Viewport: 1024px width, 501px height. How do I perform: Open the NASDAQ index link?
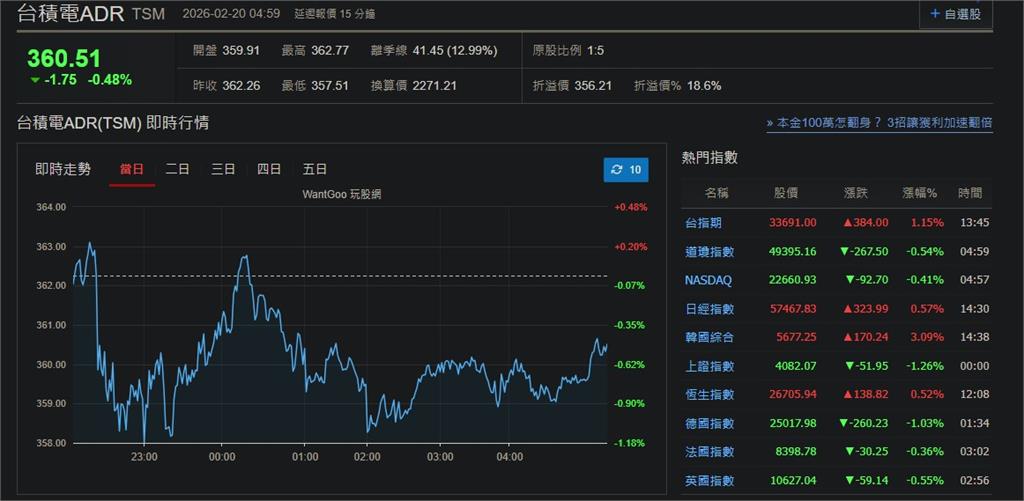pos(708,280)
